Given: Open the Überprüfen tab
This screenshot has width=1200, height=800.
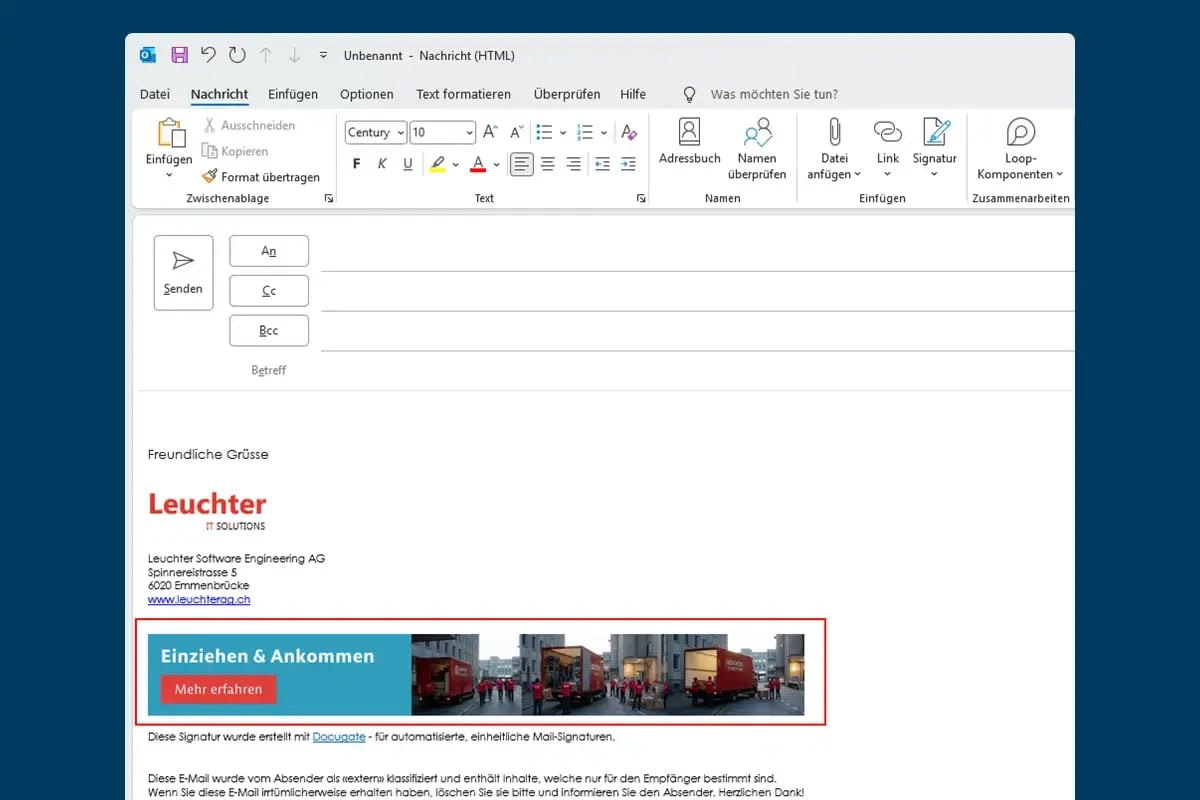Looking at the screenshot, I should (567, 94).
